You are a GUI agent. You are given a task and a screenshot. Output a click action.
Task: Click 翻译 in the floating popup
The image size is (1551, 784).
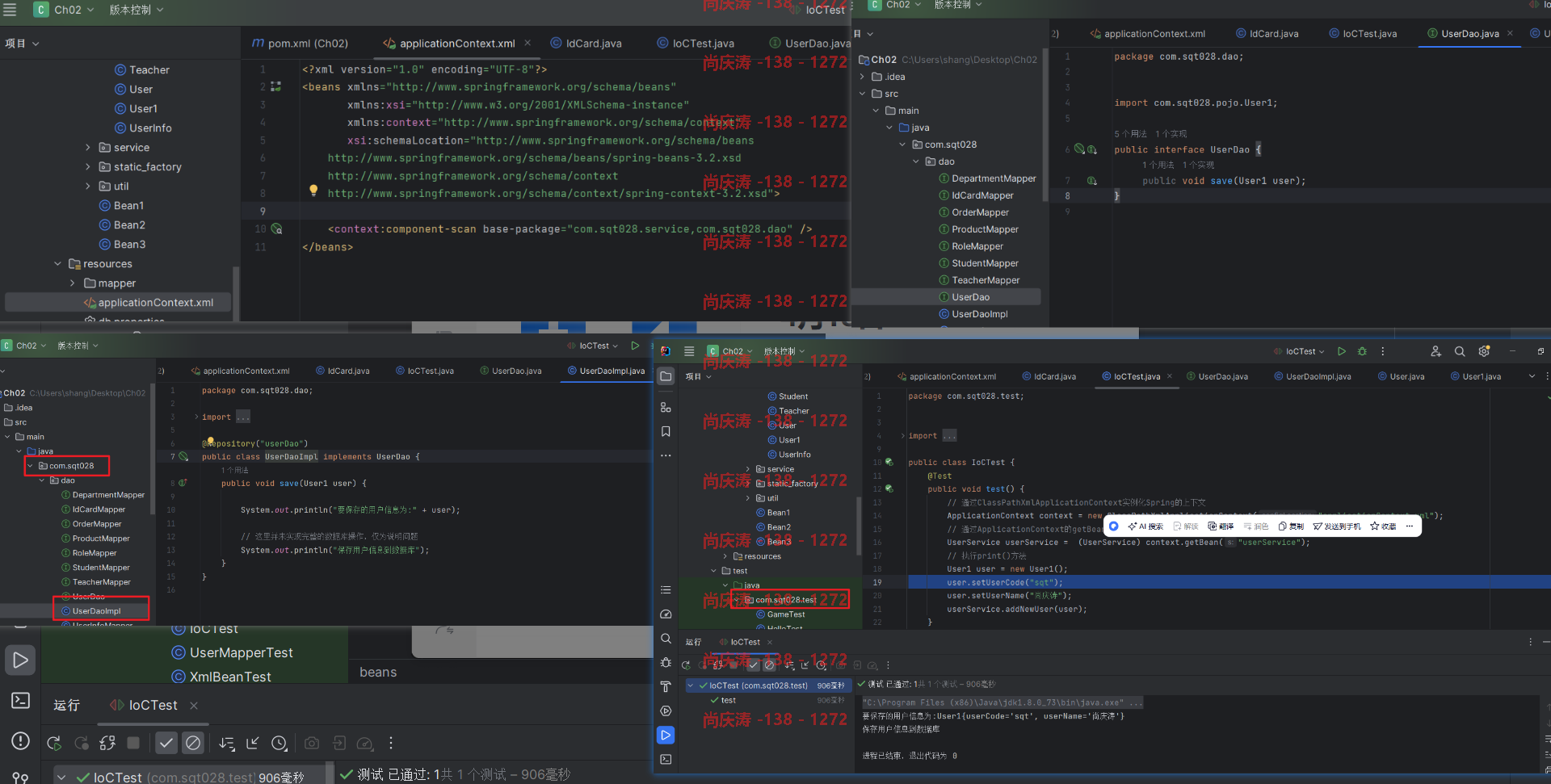(1221, 526)
